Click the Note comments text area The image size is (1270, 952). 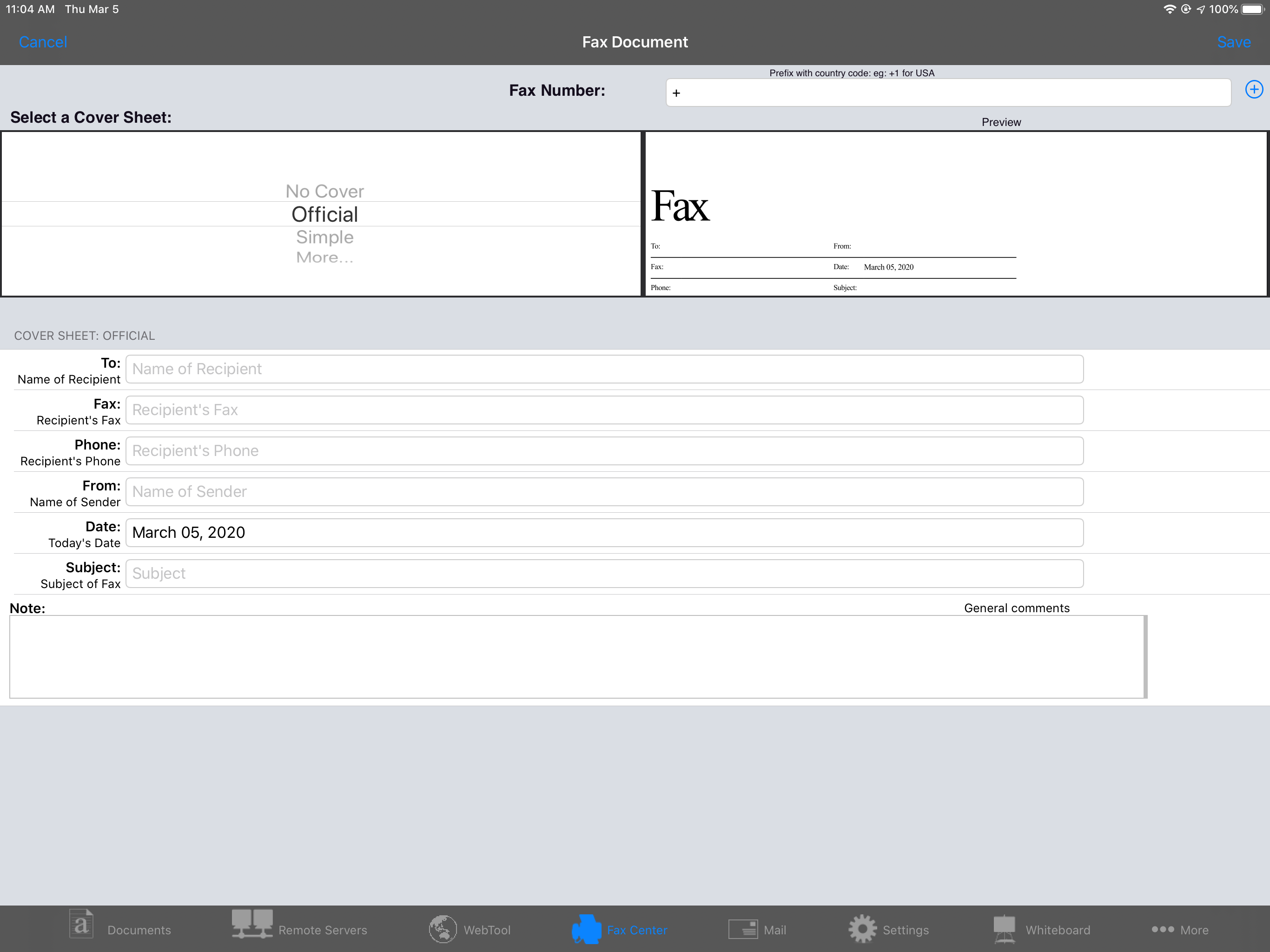(577, 657)
